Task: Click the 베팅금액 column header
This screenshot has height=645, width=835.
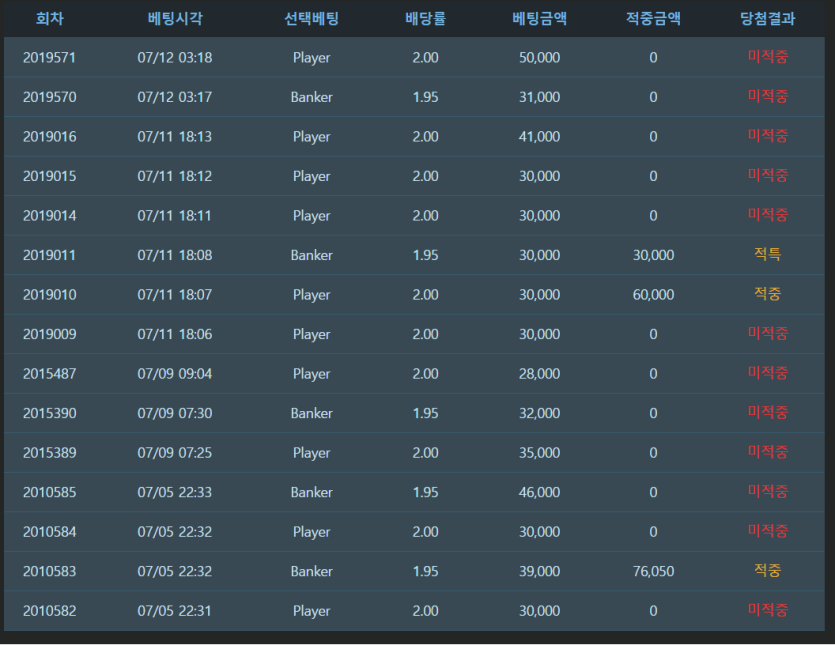Action: 539,19
